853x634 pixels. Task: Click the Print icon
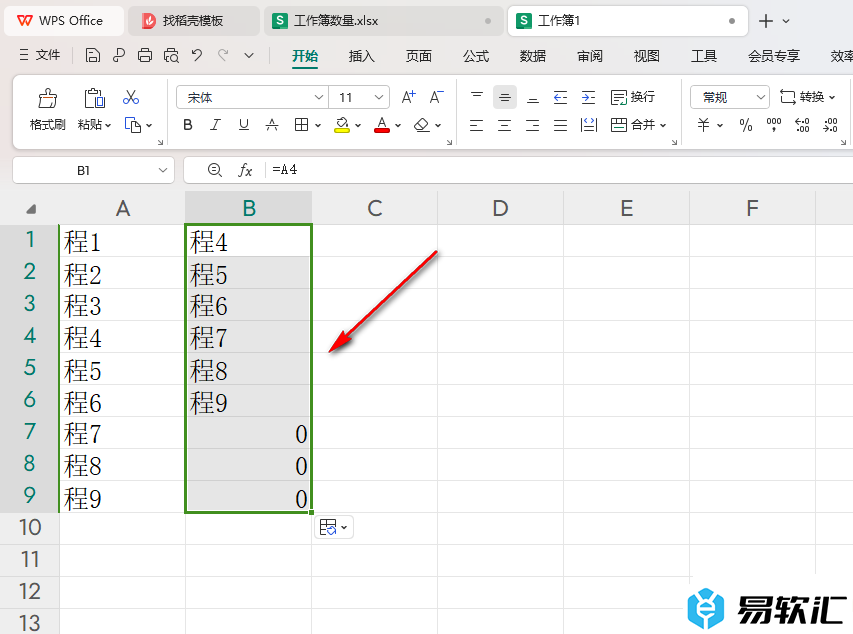click(145, 55)
